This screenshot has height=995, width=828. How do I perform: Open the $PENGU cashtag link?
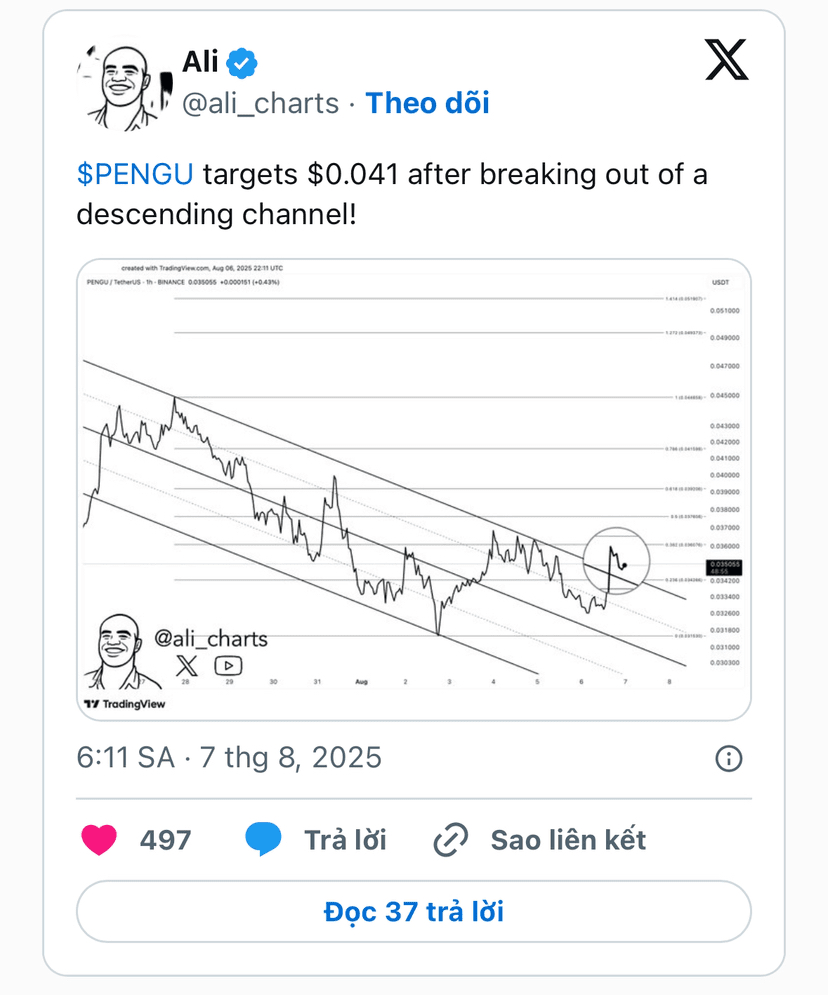pyautogui.click(x=135, y=175)
